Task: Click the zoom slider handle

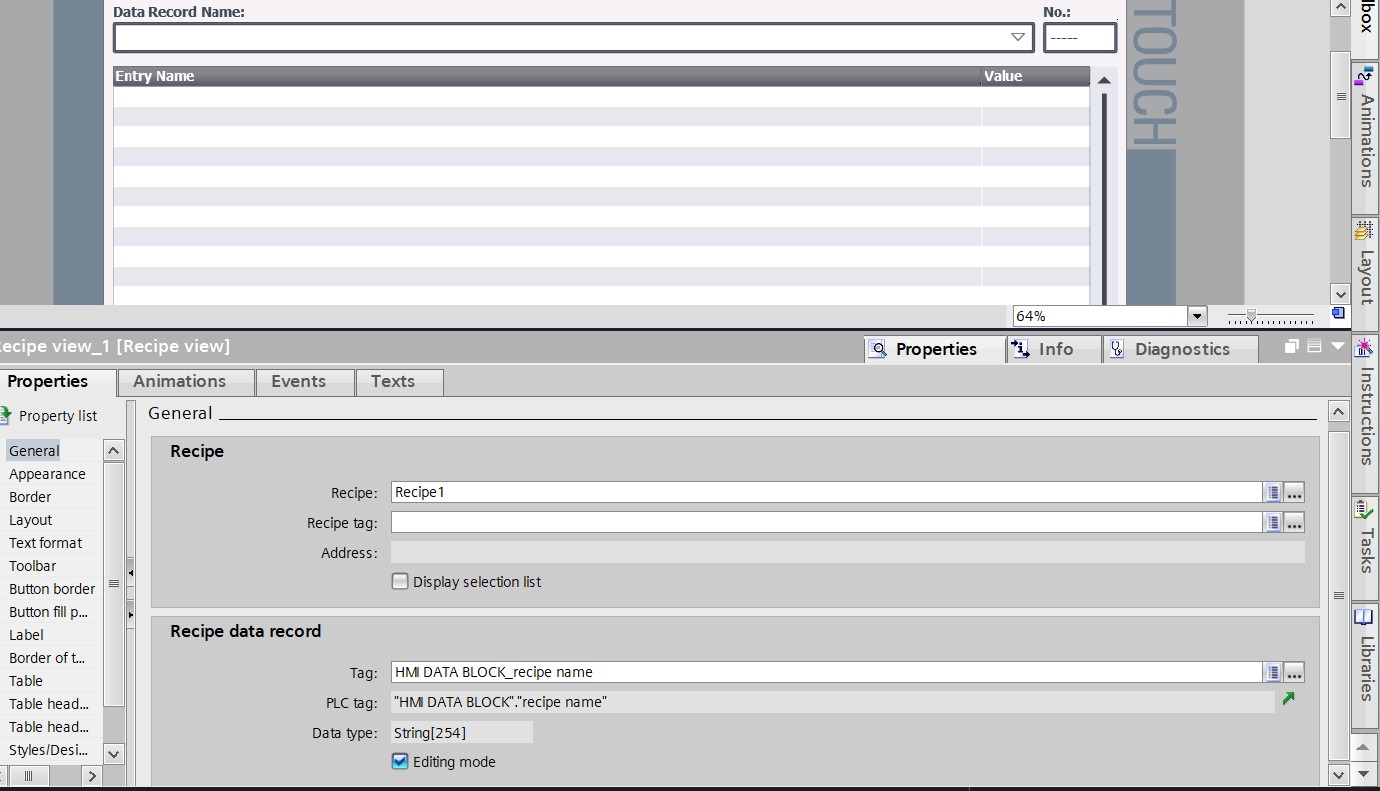Action: coord(1250,316)
